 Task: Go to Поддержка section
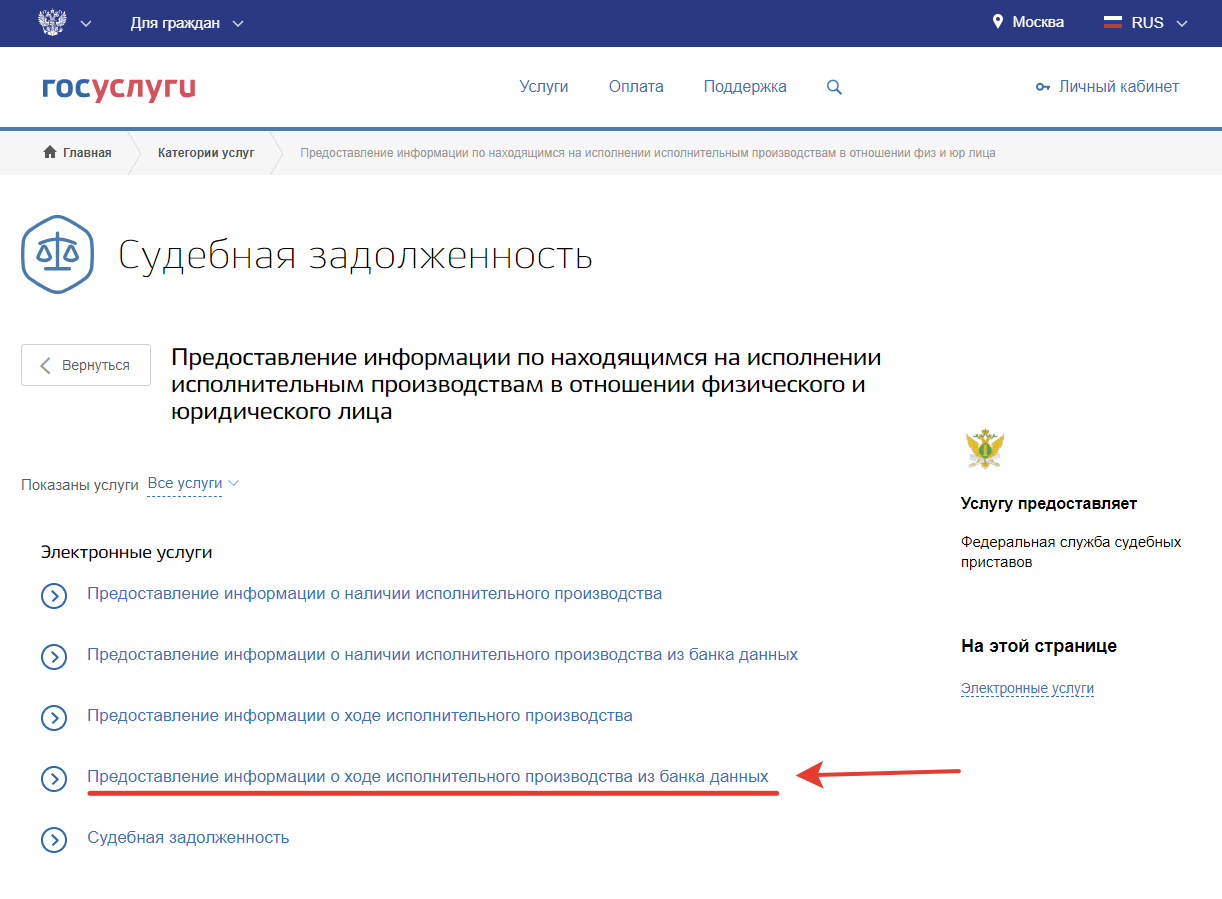pyautogui.click(x=745, y=87)
